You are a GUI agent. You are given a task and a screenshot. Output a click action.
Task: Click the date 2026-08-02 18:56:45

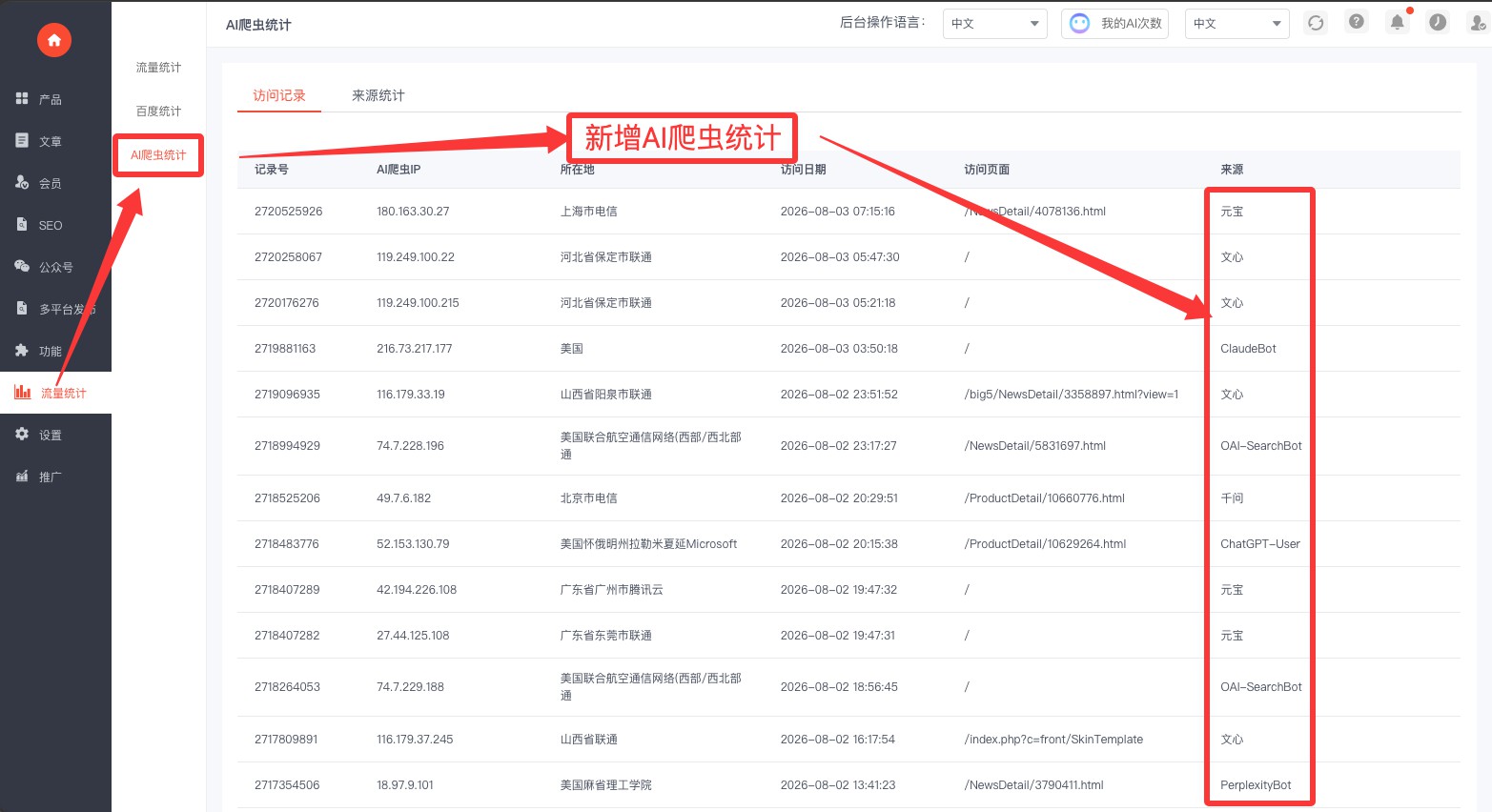(839, 687)
